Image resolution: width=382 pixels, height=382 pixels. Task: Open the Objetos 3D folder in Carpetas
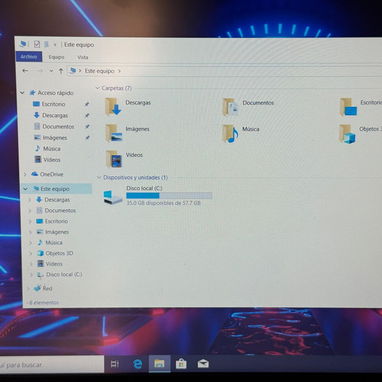pos(361,133)
